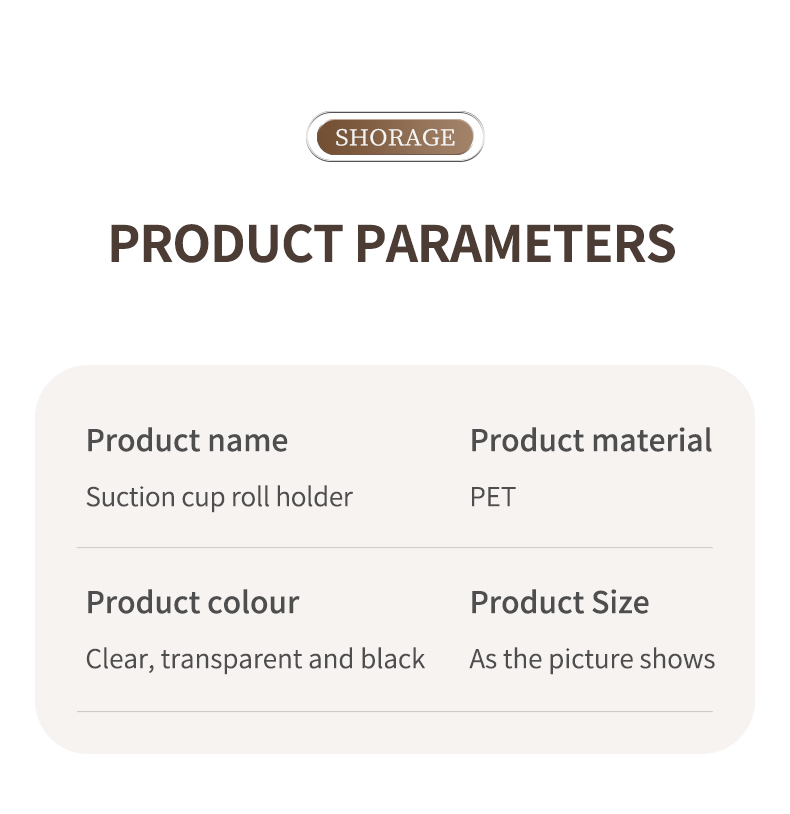This screenshot has height=814, width=790.
Task: Select the "Product material" label
Action: (x=591, y=440)
